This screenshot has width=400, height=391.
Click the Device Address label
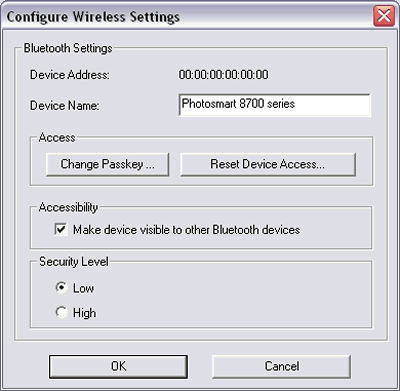pos(70,75)
